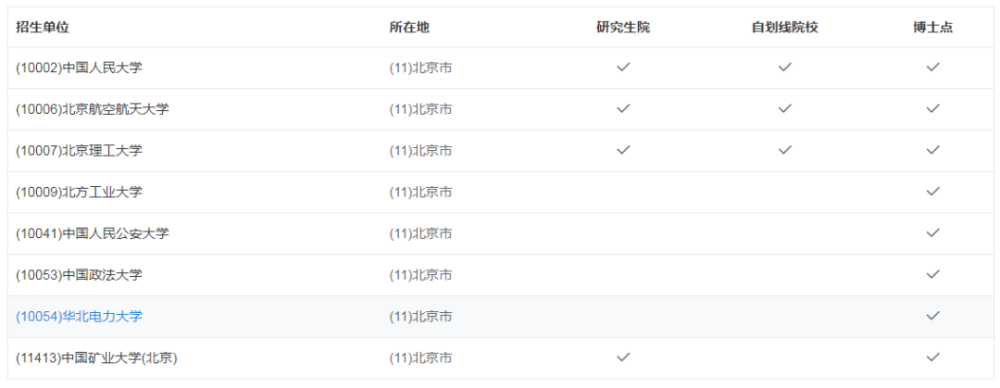Image resolution: width=1000 pixels, height=388 pixels.
Task: Select (10006)北京航空航天大学 row name
Action: pyautogui.click(x=92, y=109)
